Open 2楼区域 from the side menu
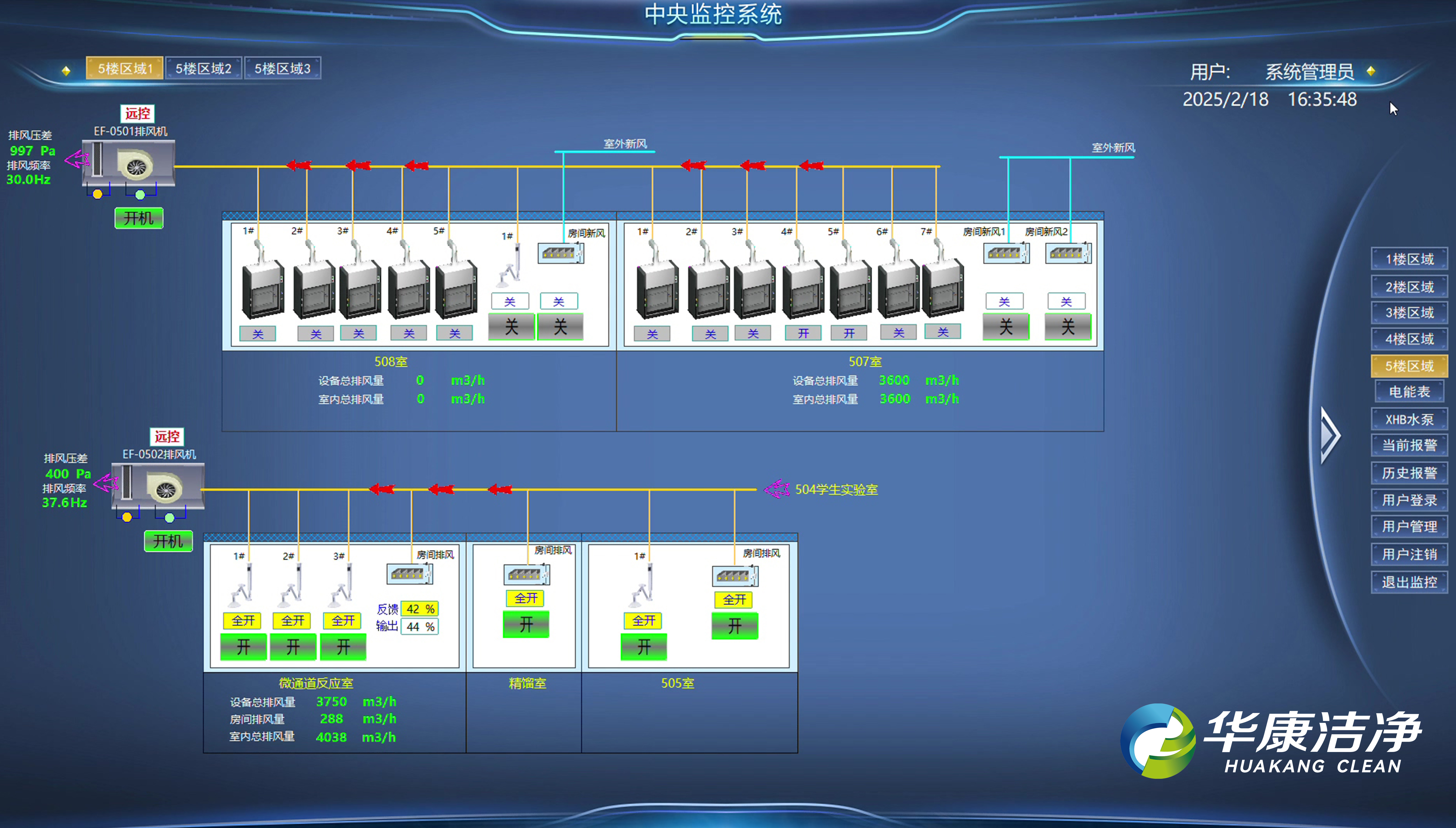The image size is (1456, 828). click(1409, 287)
